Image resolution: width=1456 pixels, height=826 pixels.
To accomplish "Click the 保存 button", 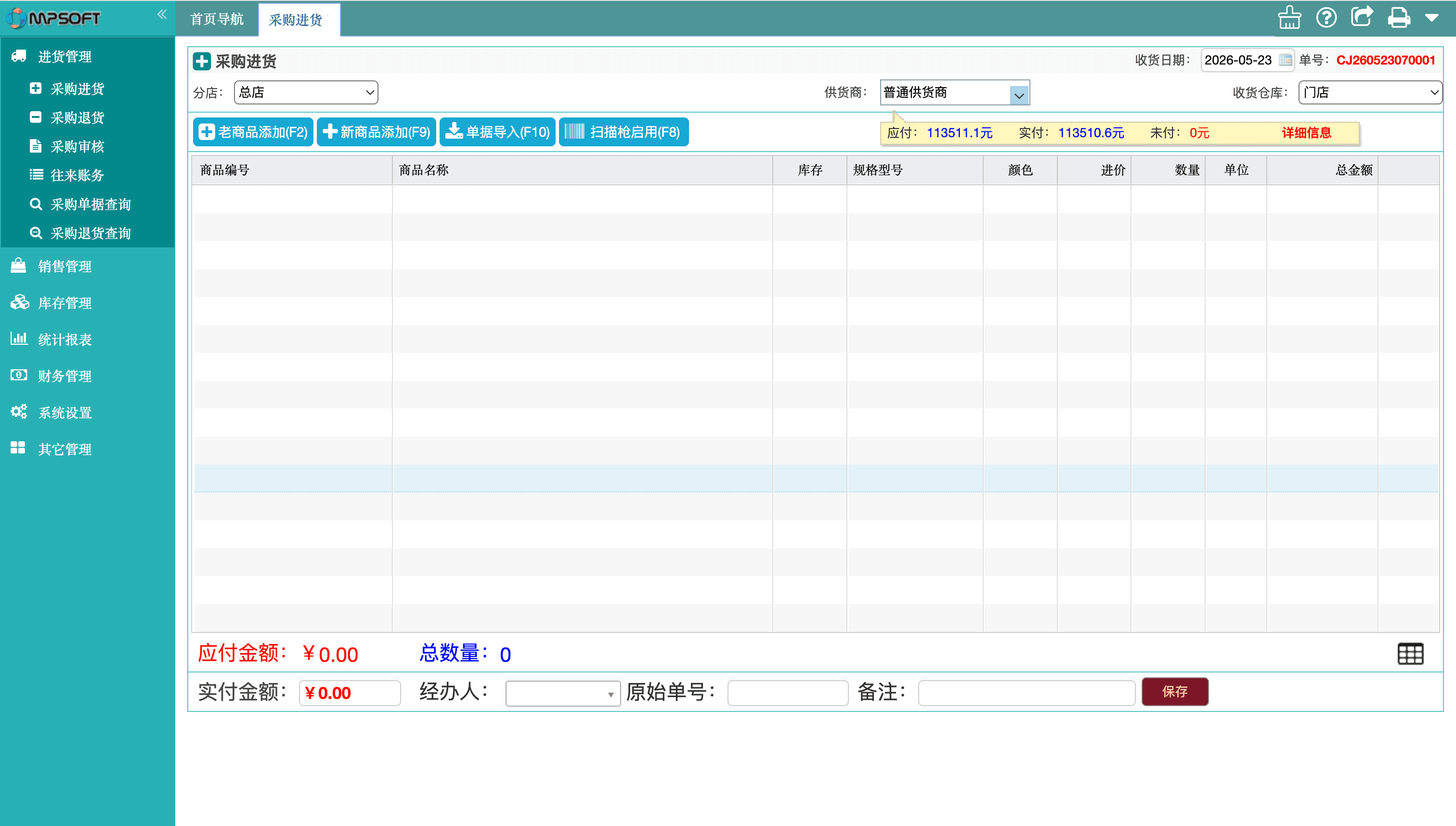I will [x=1174, y=692].
